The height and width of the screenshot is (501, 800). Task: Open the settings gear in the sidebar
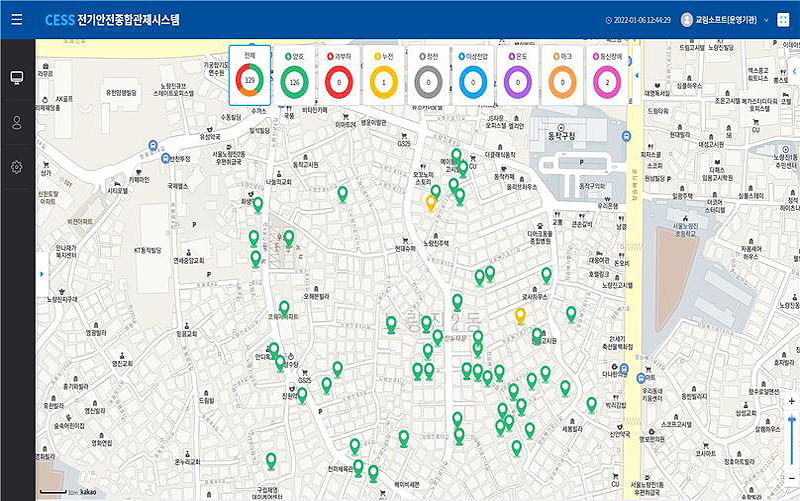[17, 166]
